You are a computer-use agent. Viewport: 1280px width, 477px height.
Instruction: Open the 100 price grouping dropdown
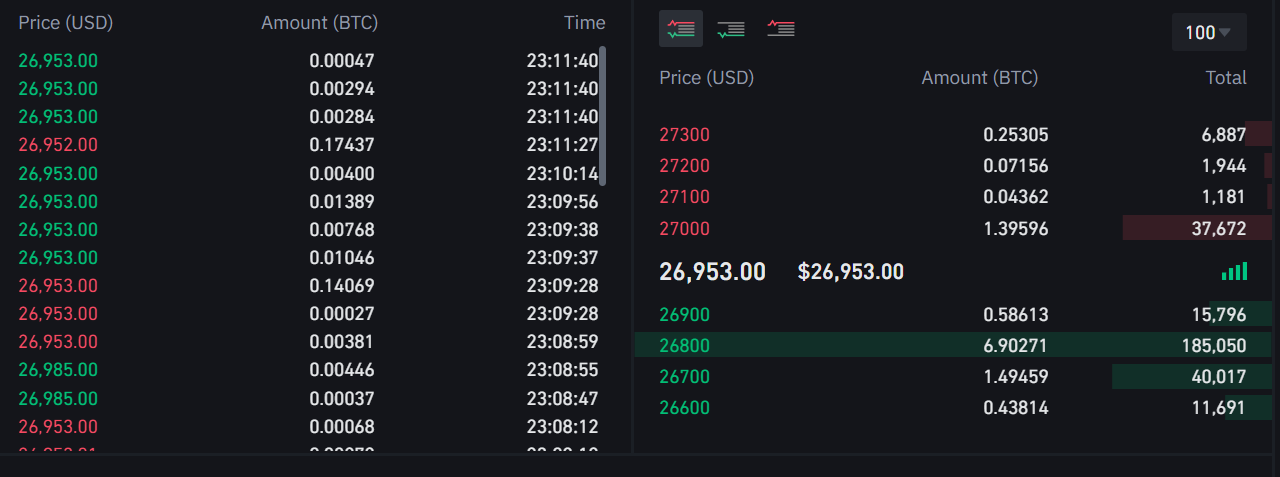click(x=1208, y=32)
